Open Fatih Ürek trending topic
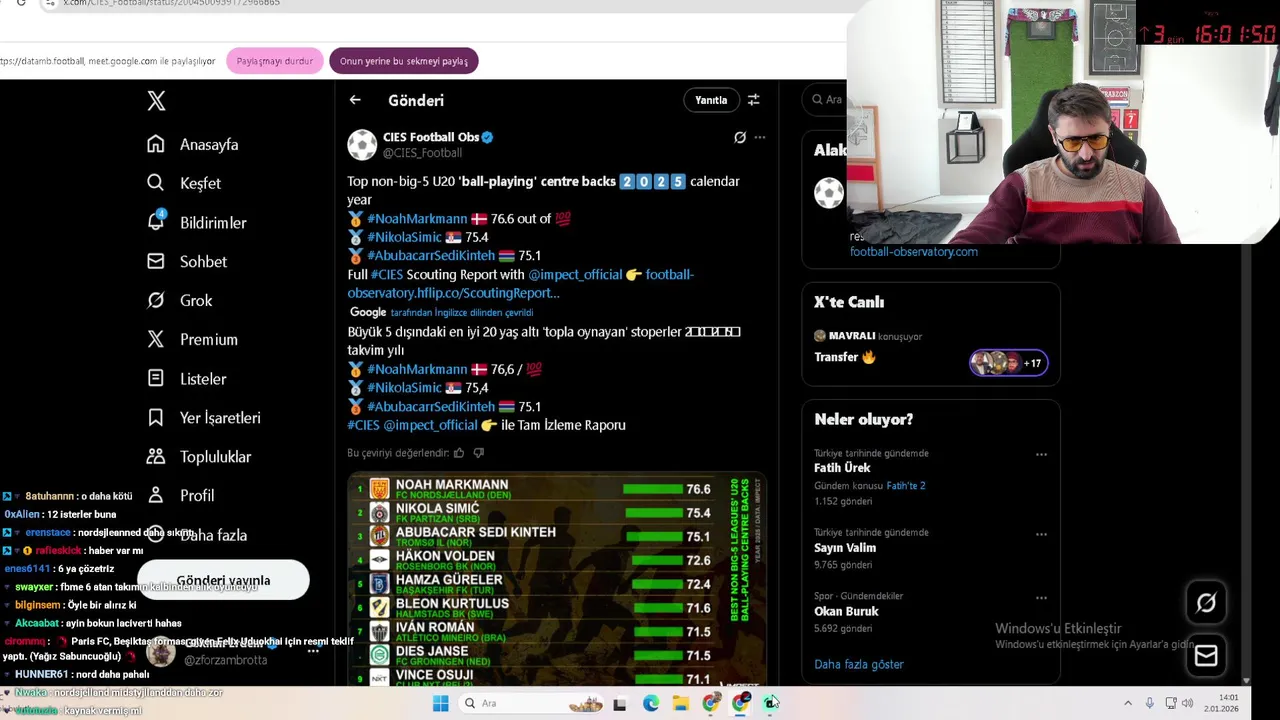The height and width of the screenshot is (720, 1280). 842,468
